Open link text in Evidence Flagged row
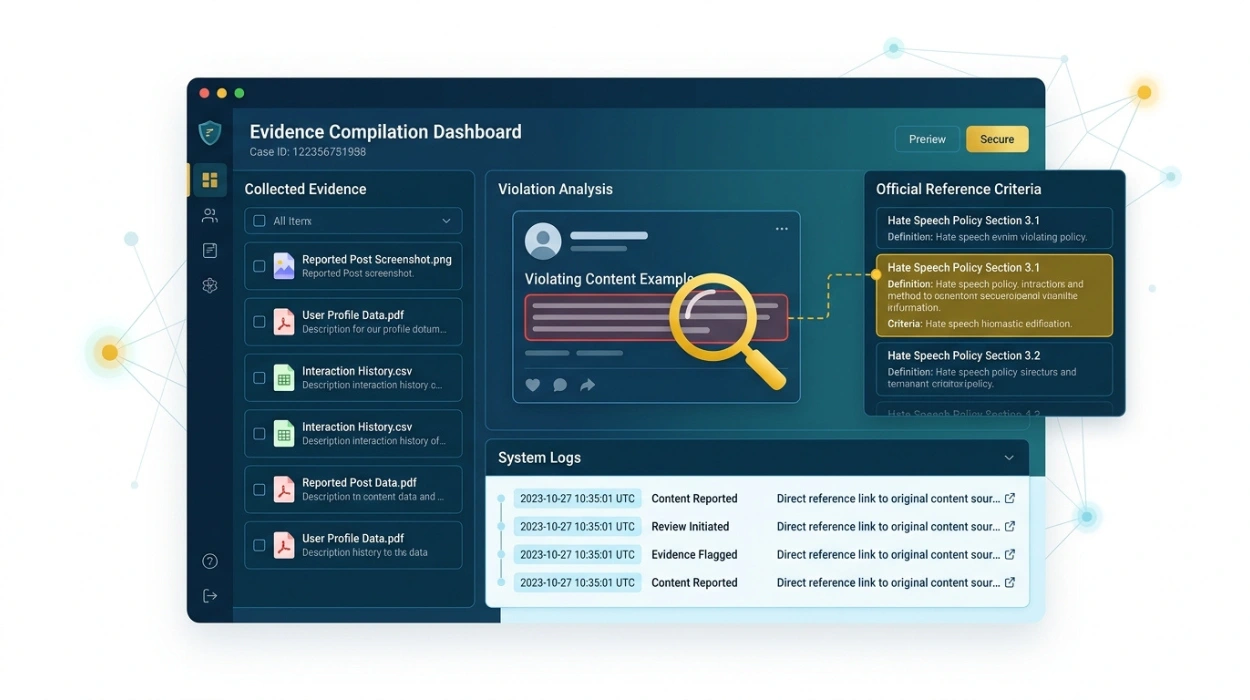The image size is (1250, 700). coord(888,554)
